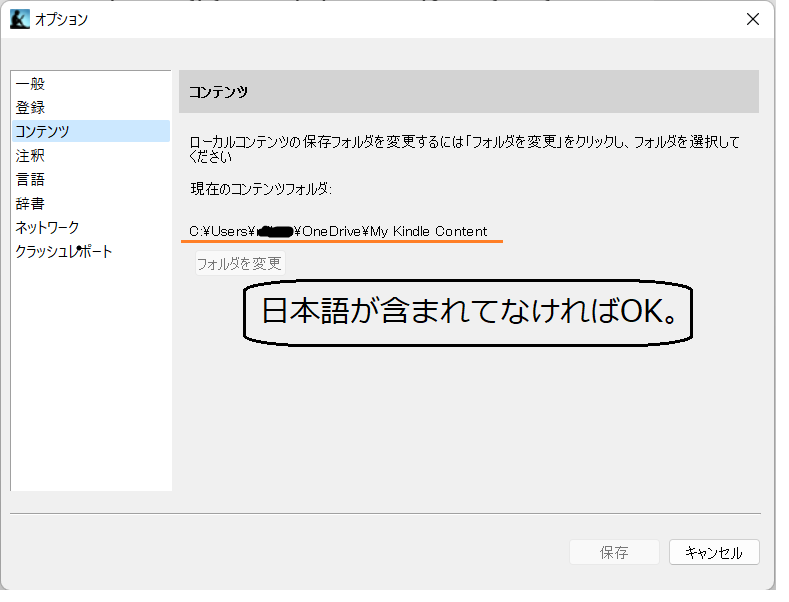Go to the ネットワーク settings page
Image resolution: width=789 pixels, height=602 pixels.
47,228
